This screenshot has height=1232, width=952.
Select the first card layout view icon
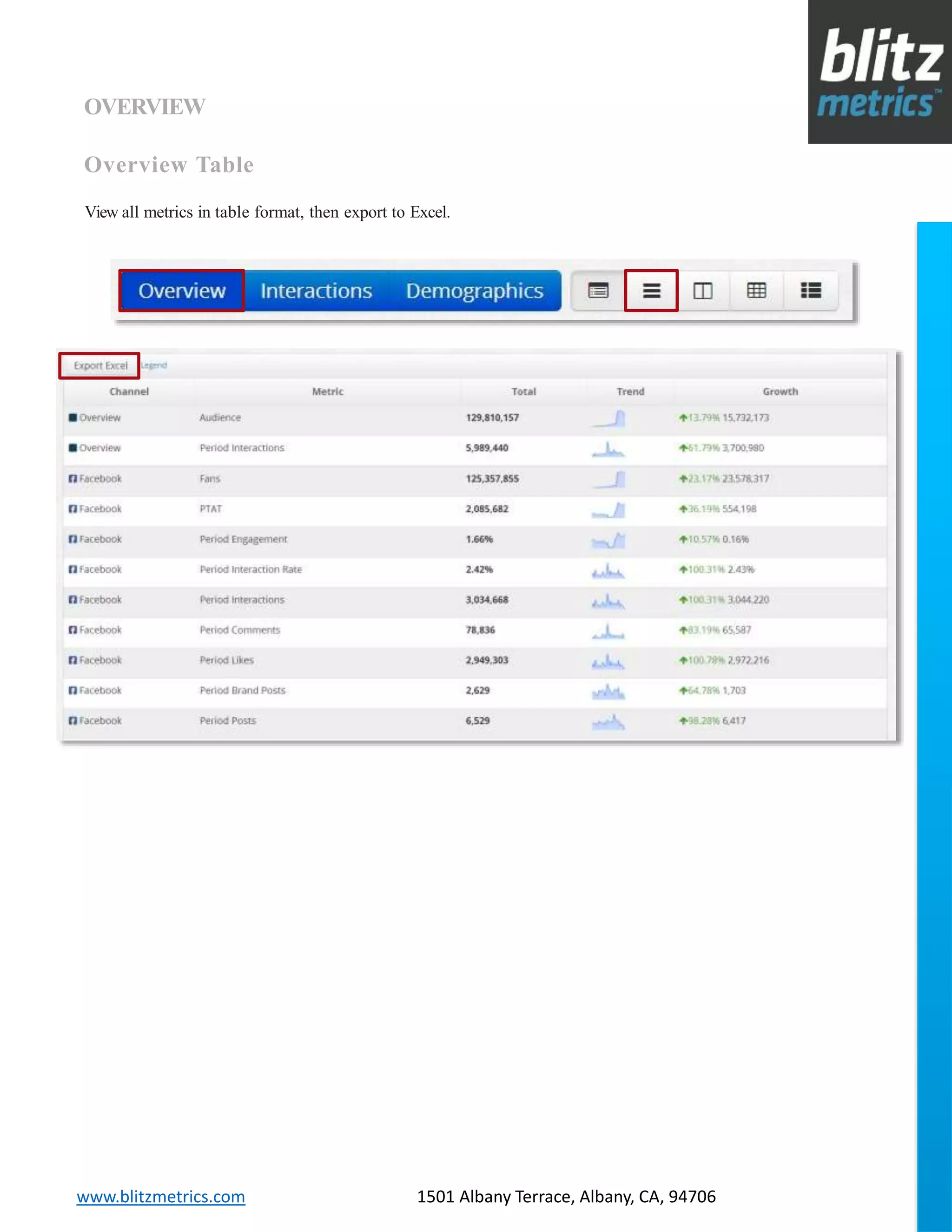(598, 291)
